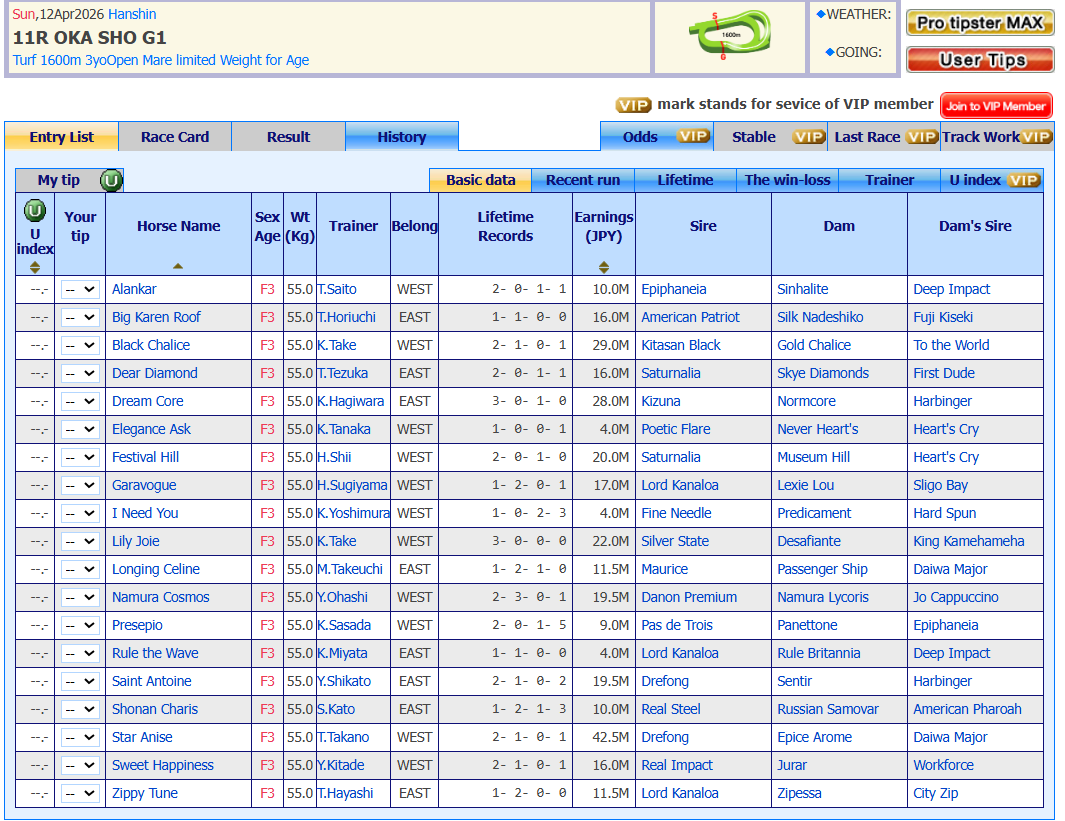Open tip dropdown for Black Chalice
Viewport: 1065px width, 821px height.
[80, 345]
